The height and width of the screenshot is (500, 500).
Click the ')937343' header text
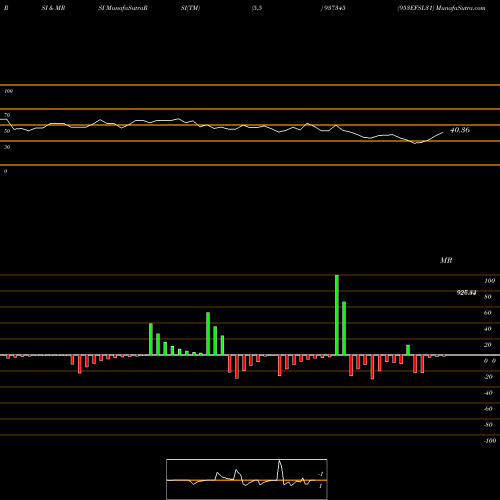click(333, 8)
